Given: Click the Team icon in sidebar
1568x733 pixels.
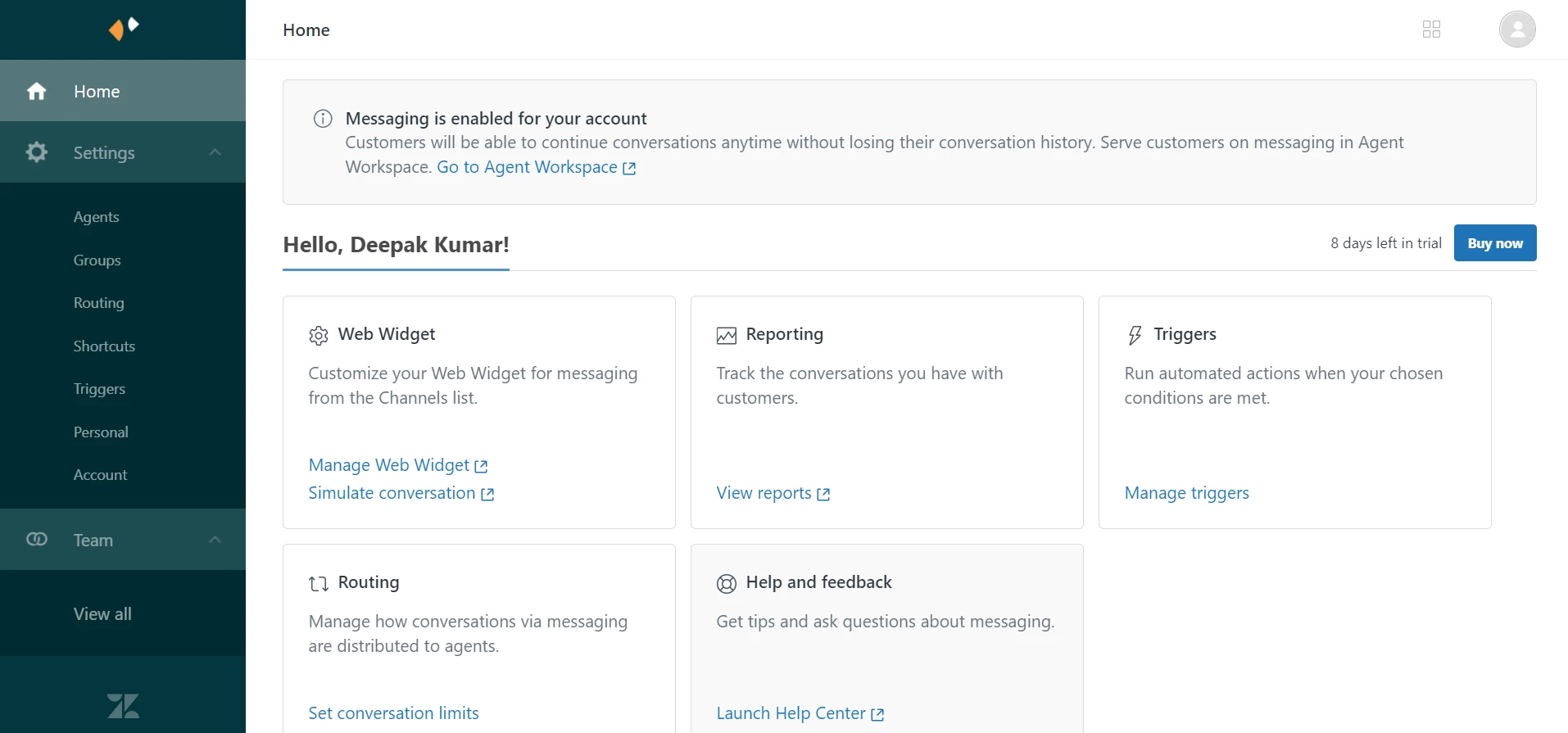Looking at the screenshot, I should [37, 540].
